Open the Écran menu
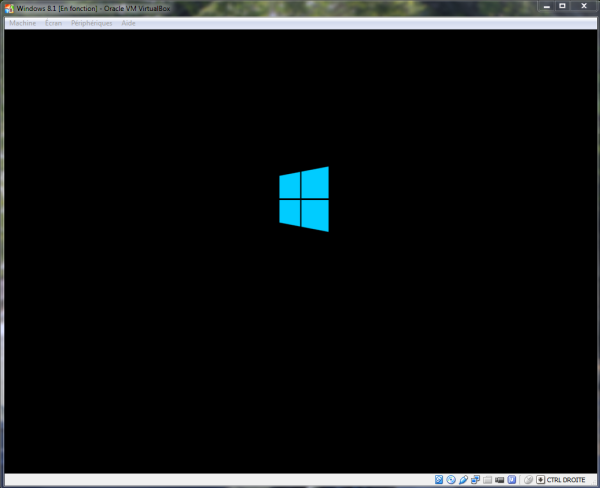600x488 pixels. [x=53, y=23]
